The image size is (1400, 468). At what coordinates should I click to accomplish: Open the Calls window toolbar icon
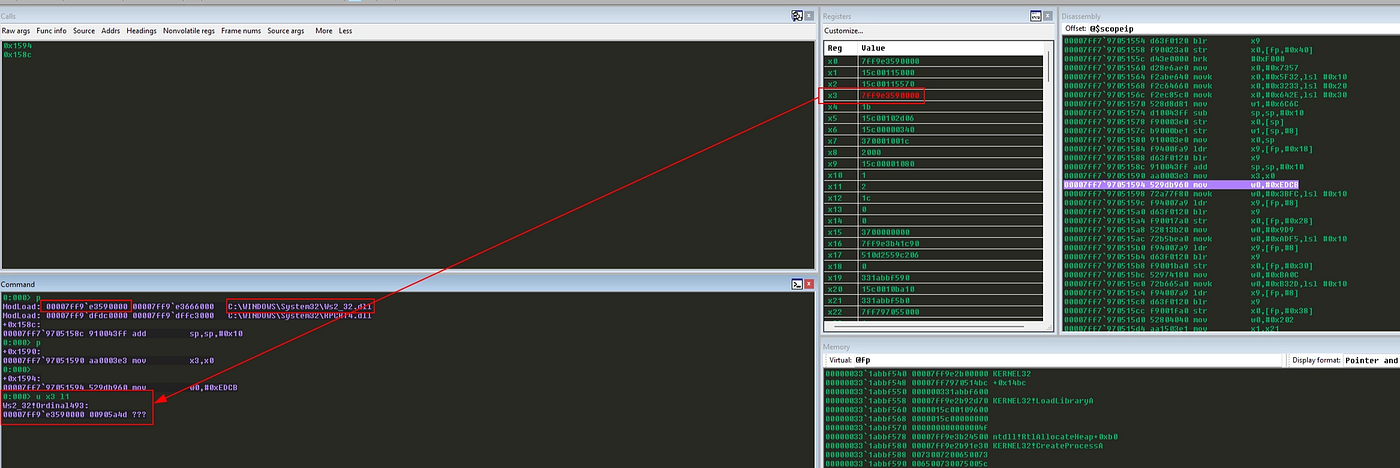796,16
